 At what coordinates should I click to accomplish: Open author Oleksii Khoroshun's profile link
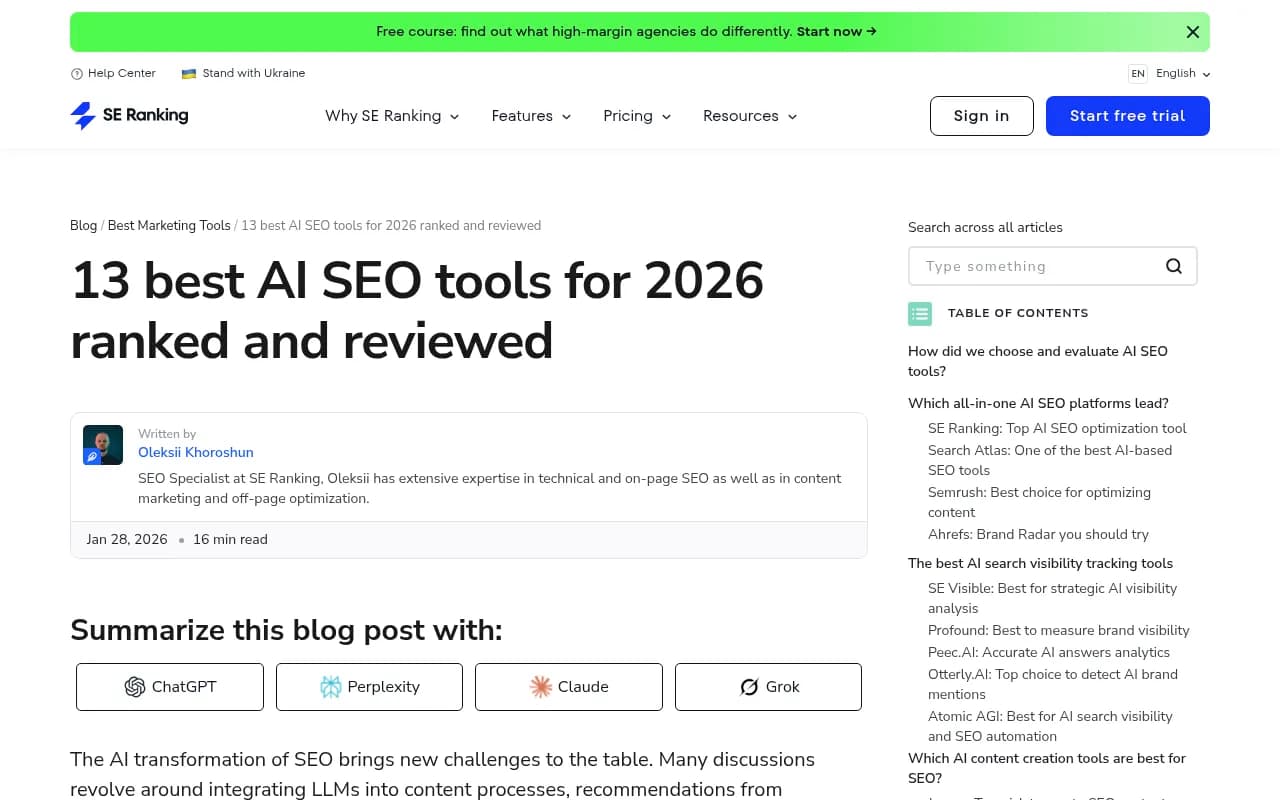(x=196, y=453)
